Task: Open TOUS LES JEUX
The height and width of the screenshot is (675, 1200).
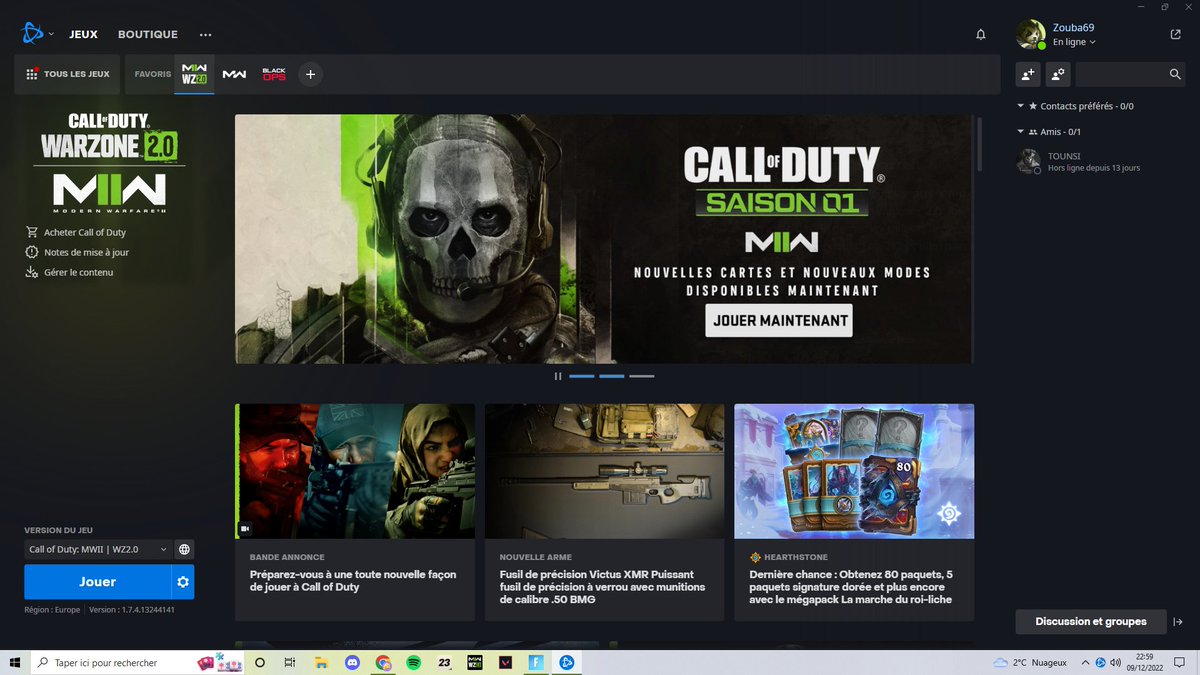Action: coord(68,74)
